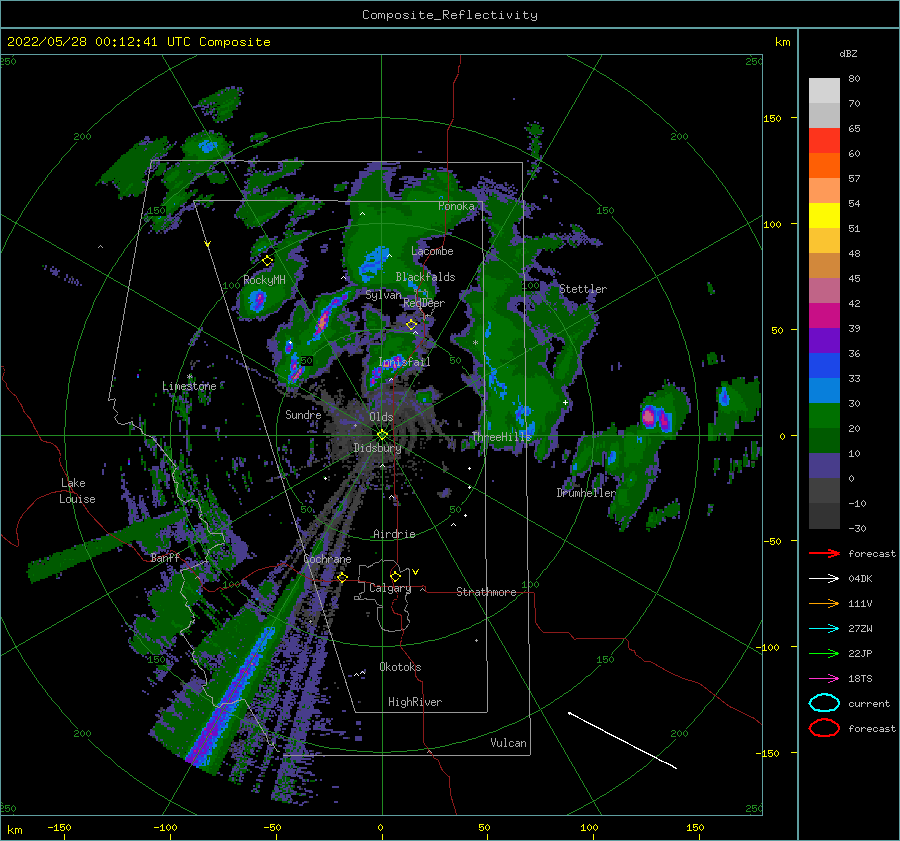
Task: Click the 04DK legend text
Action: pos(860,579)
